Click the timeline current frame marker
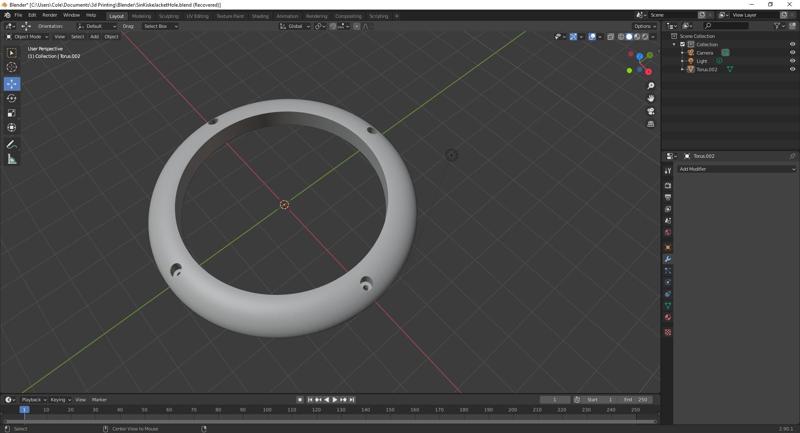800x433 pixels. 24,409
